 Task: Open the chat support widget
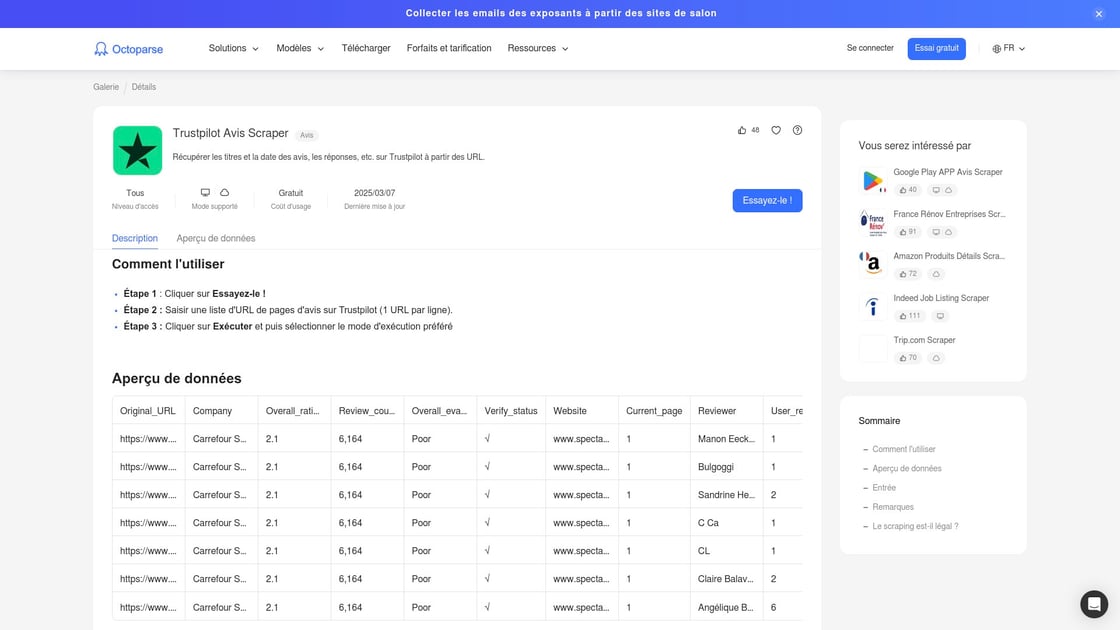click(1094, 604)
